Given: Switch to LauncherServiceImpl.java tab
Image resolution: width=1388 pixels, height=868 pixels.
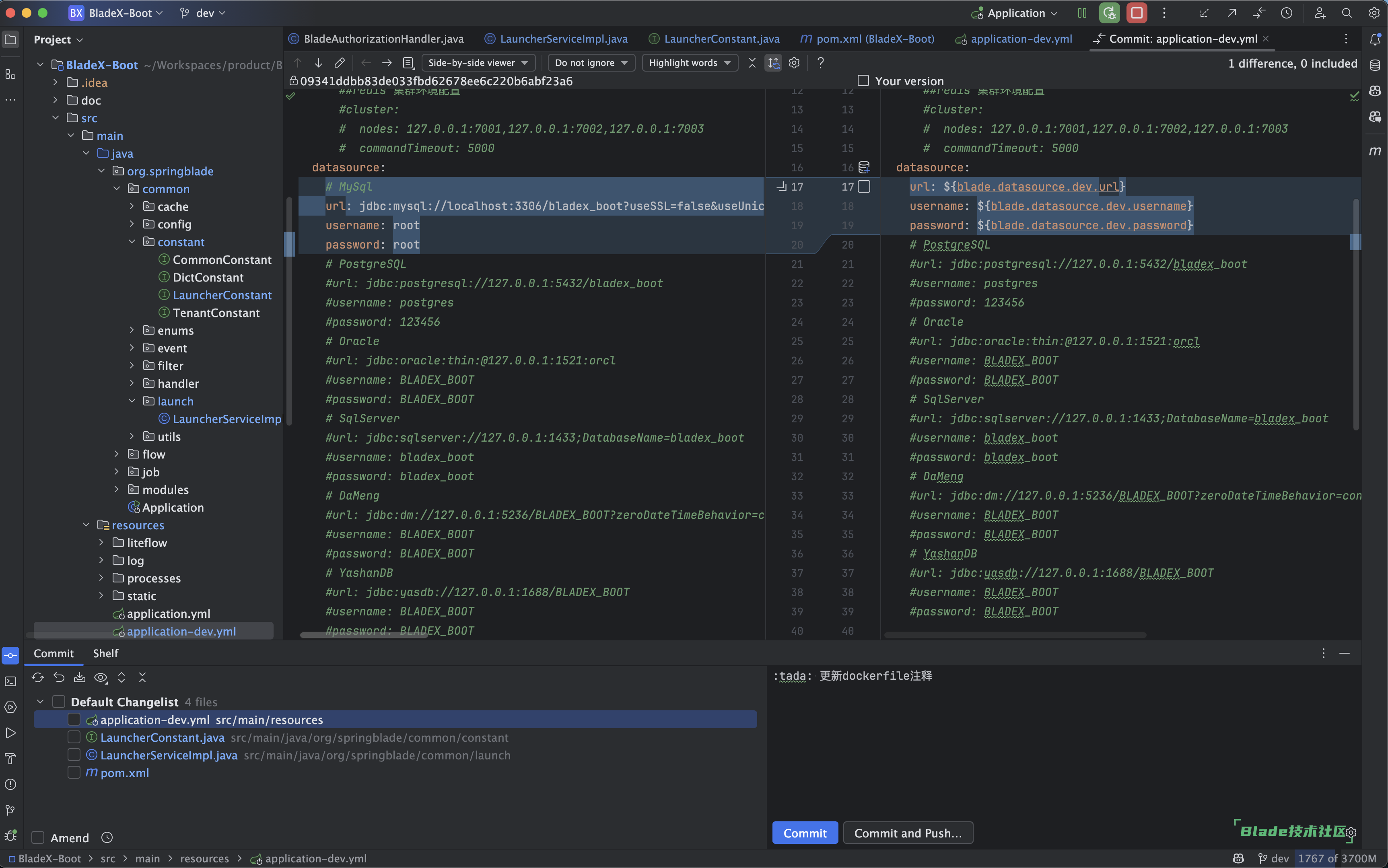Looking at the screenshot, I should point(556,39).
